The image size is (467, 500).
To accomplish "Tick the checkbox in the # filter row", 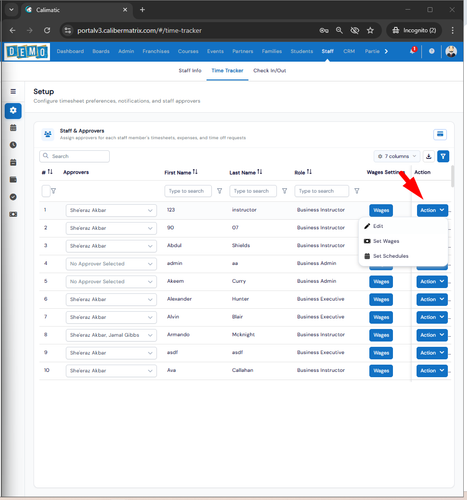I will coord(46,191).
